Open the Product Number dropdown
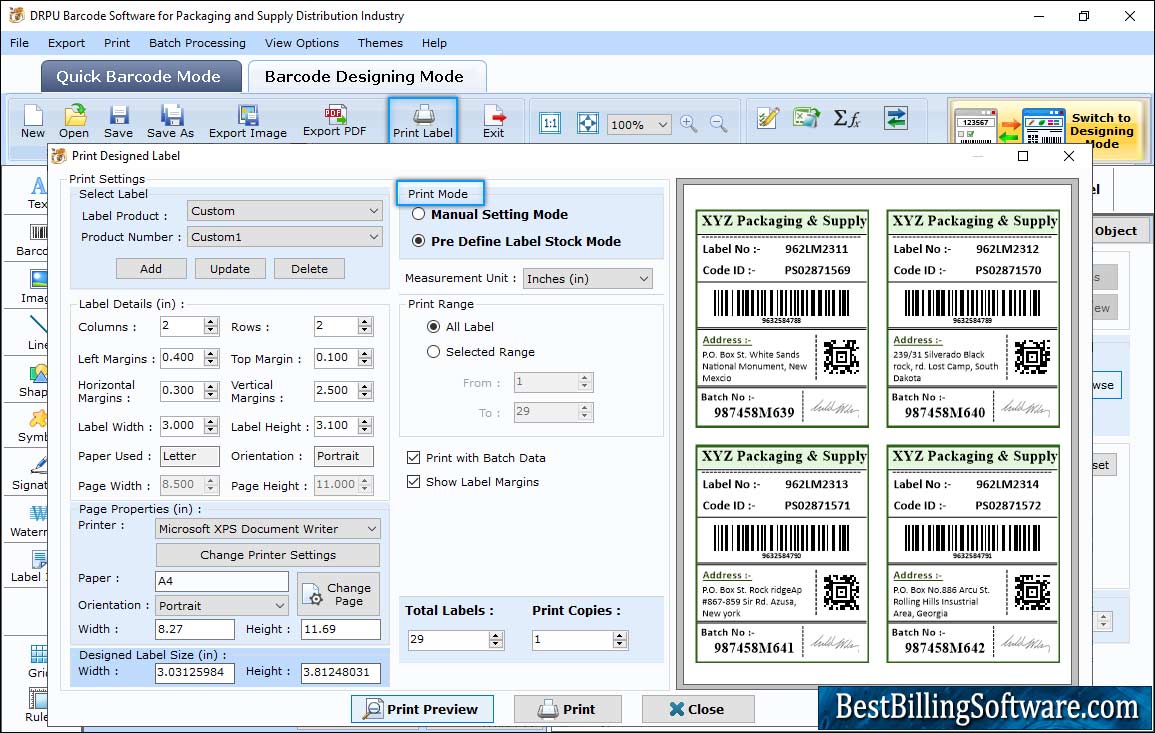1155x733 pixels. coord(284,236)
